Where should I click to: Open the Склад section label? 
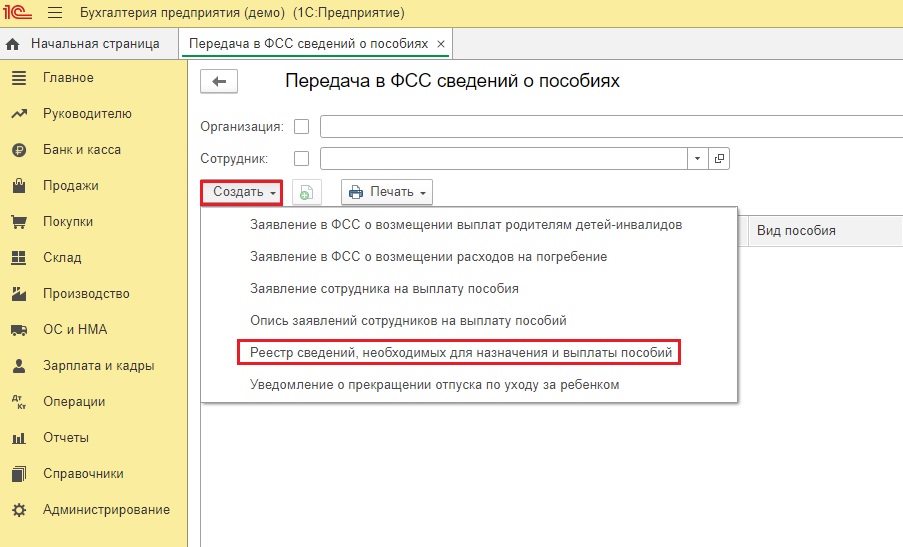coord(62,257)
